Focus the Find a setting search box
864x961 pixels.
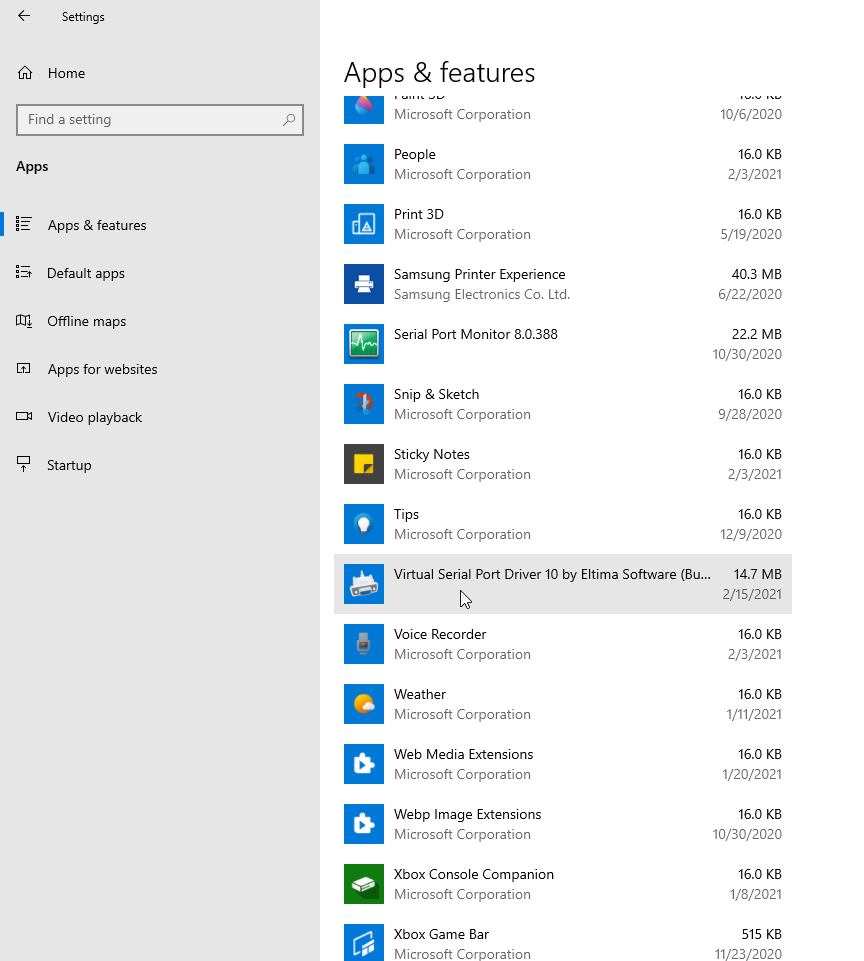click(x=160, y=120)
